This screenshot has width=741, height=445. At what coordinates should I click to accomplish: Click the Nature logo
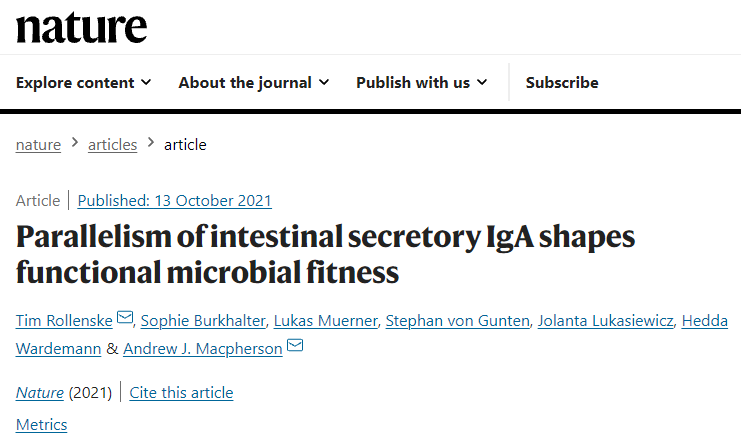pyautogui.click(x=81, y=27)
